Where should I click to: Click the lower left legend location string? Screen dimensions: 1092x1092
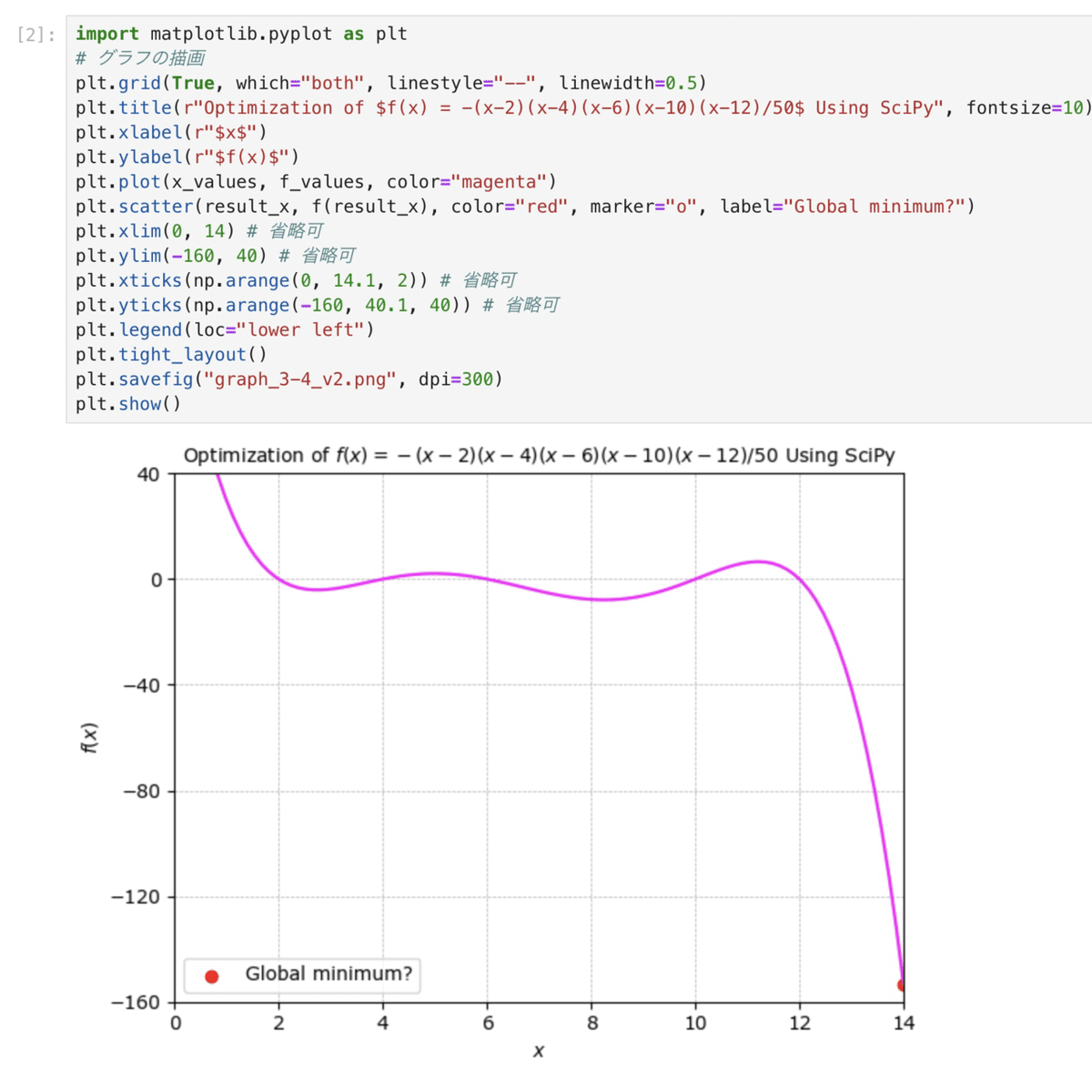coord(300,329)
